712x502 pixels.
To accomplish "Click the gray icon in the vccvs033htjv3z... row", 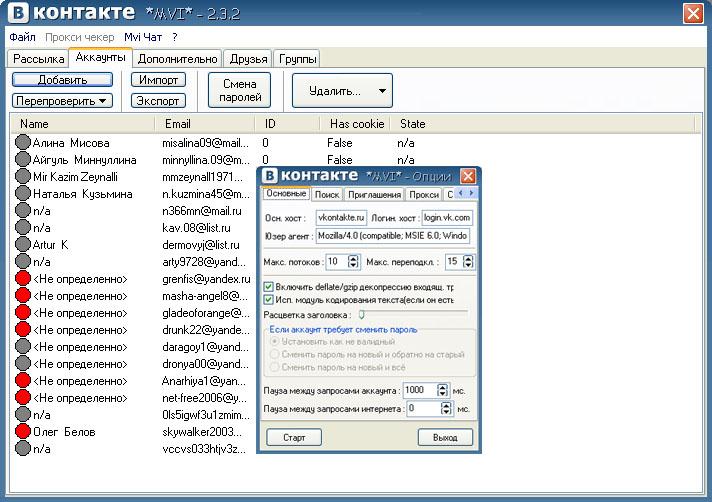I will click(x=23, y=448).
